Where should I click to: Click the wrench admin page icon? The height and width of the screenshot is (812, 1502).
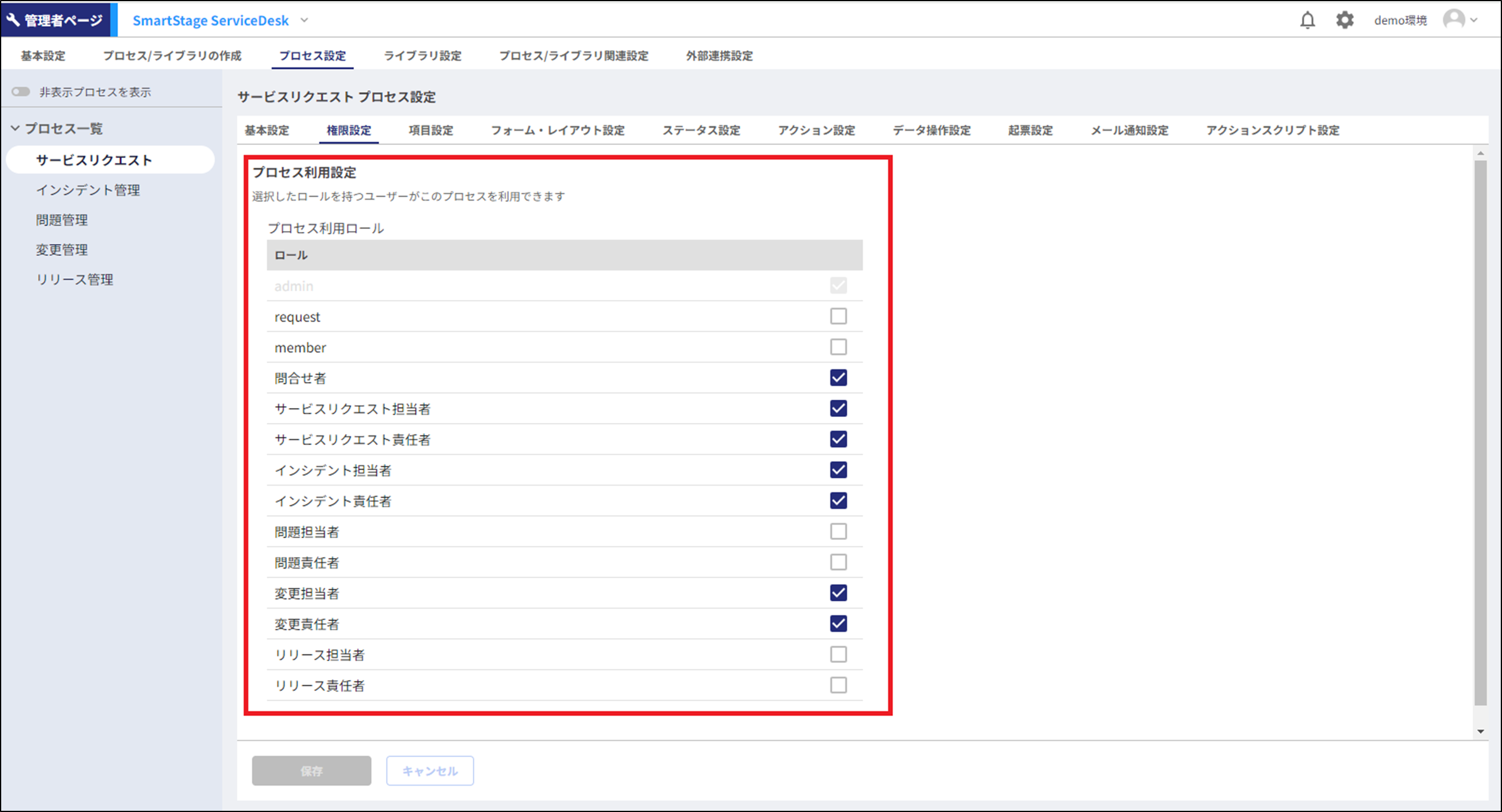pyautogui.click(x=13, y=20)
